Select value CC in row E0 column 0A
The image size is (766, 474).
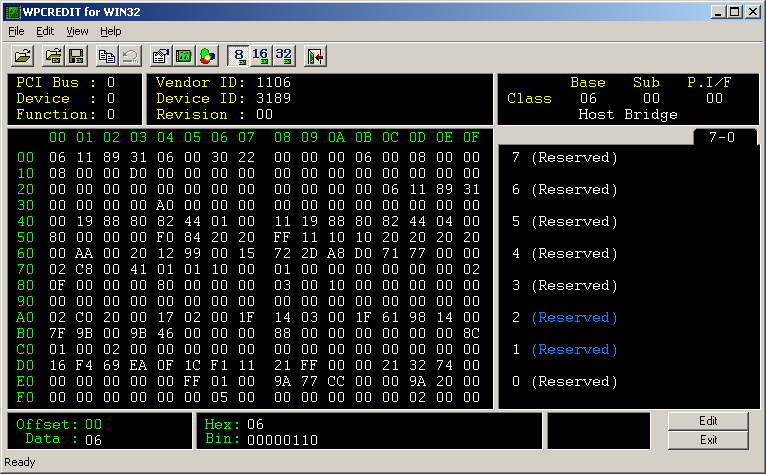336,381
